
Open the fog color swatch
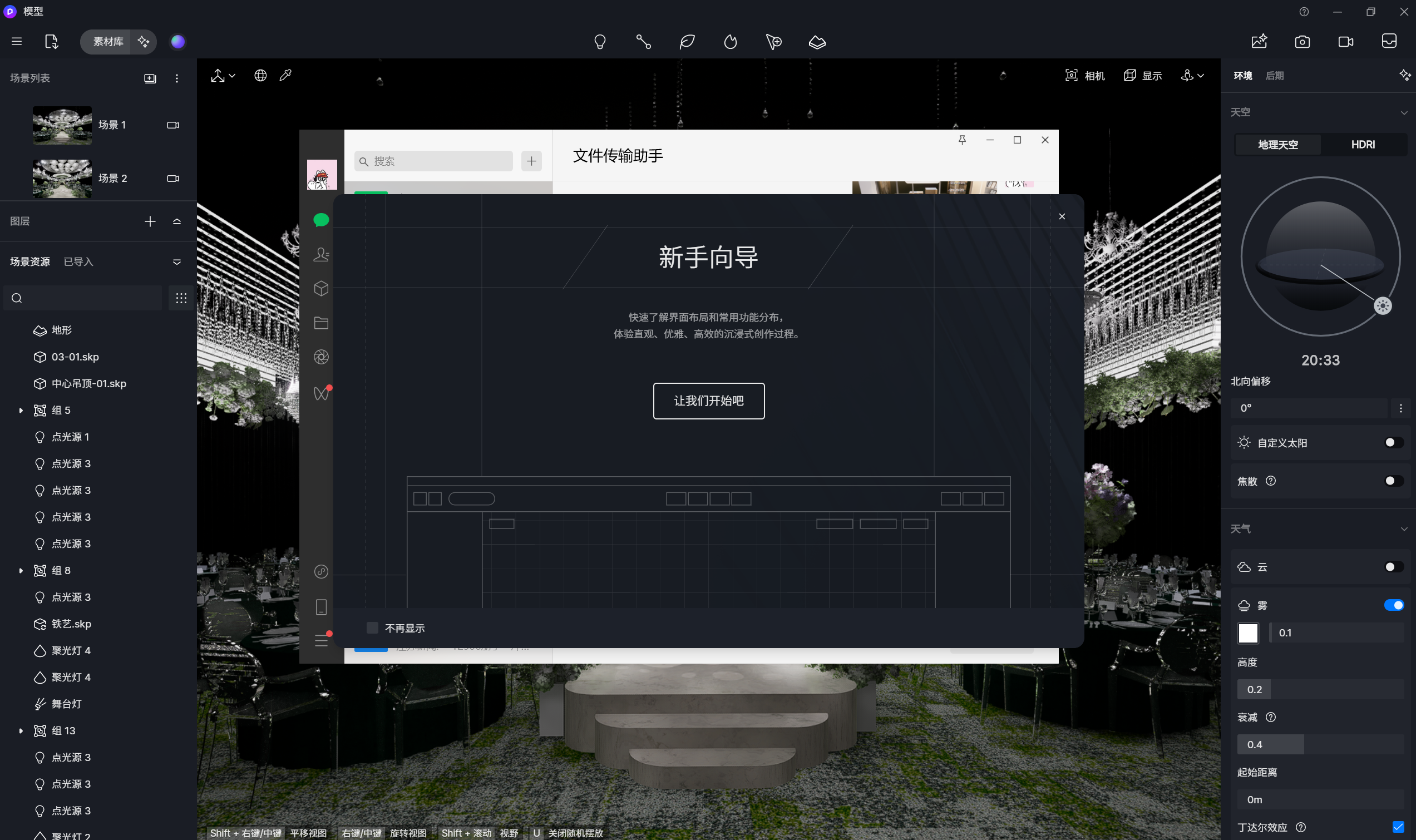click(1248, 633)
